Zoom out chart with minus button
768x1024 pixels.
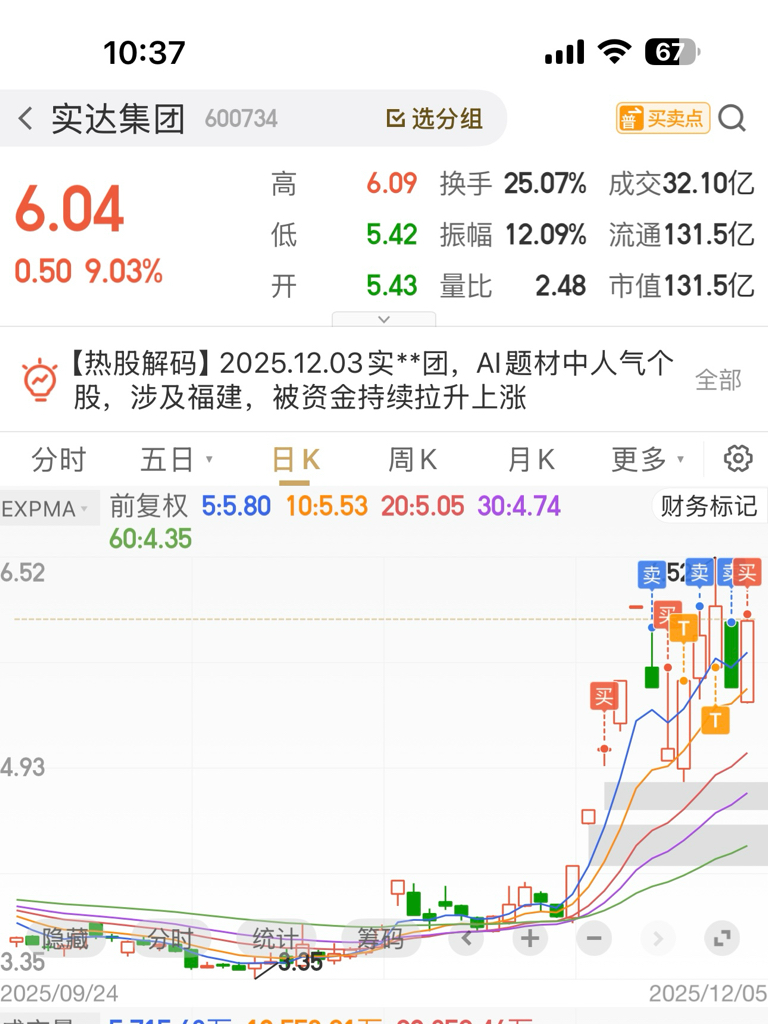594,939
